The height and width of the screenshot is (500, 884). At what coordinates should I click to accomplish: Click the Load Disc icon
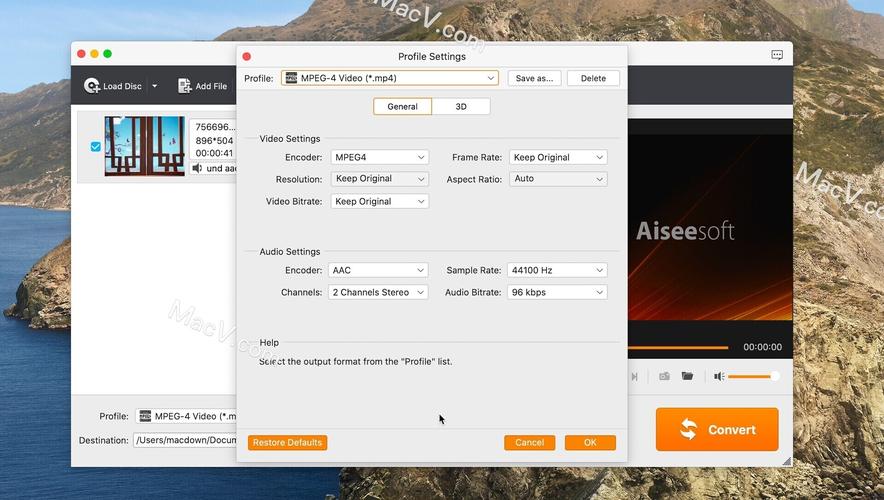click(x=92, y=86)
